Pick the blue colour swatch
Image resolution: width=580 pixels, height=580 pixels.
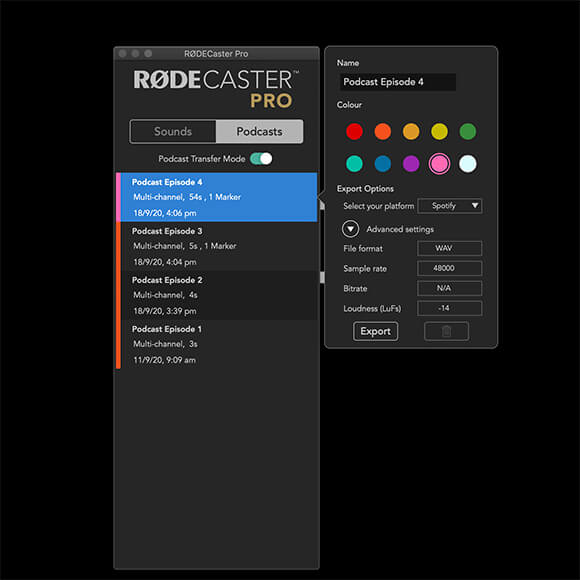click(382, 163)
